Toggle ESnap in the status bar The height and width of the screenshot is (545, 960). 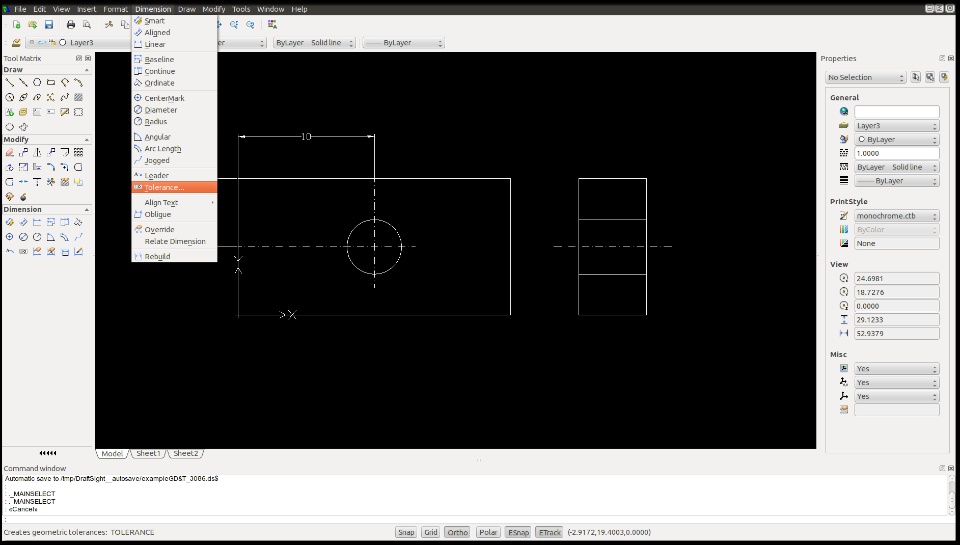(518, 532)
